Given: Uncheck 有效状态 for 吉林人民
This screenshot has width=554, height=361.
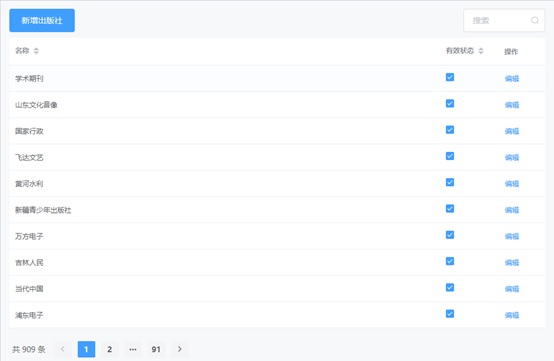Looking at the screenshot, I should 450,261.
